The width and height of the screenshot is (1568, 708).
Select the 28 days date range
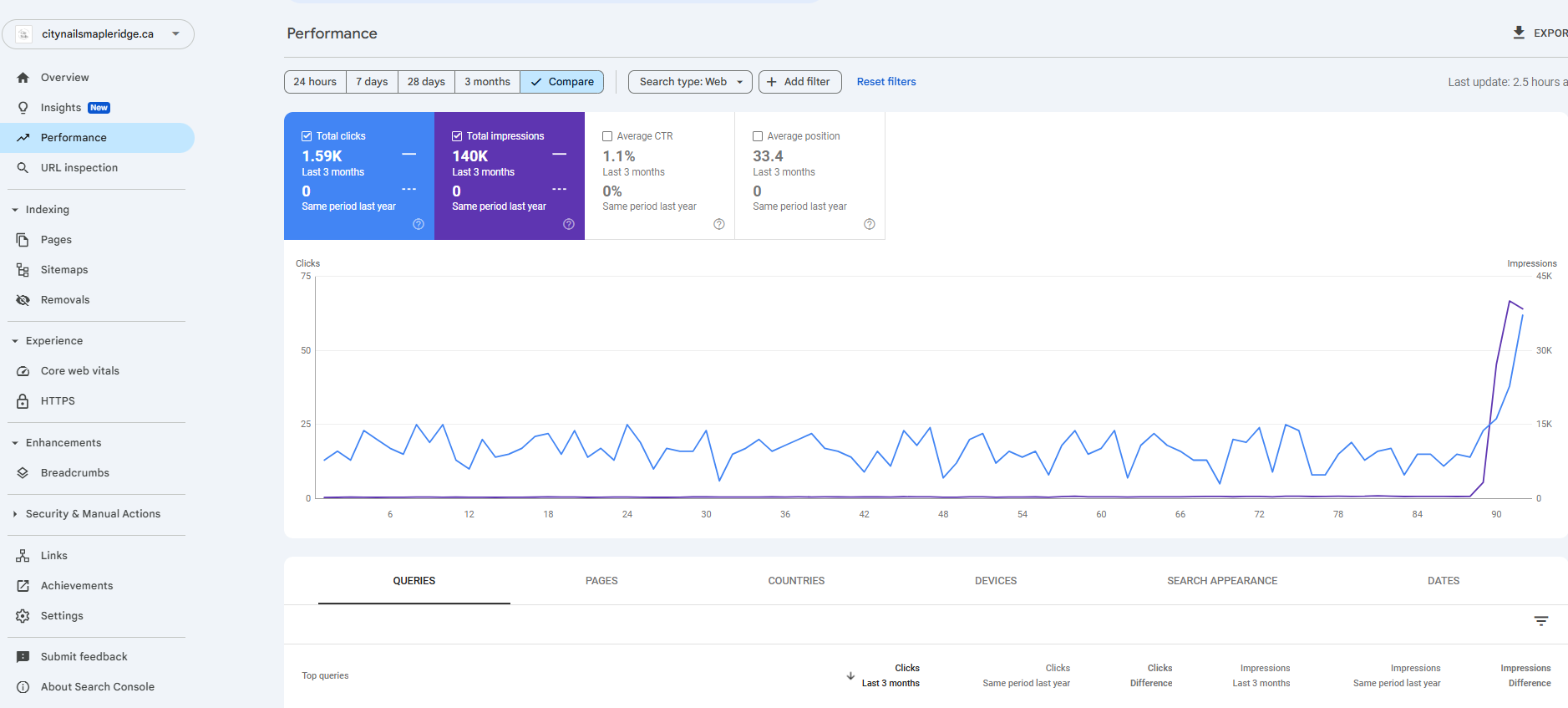(x=426, y=82)
